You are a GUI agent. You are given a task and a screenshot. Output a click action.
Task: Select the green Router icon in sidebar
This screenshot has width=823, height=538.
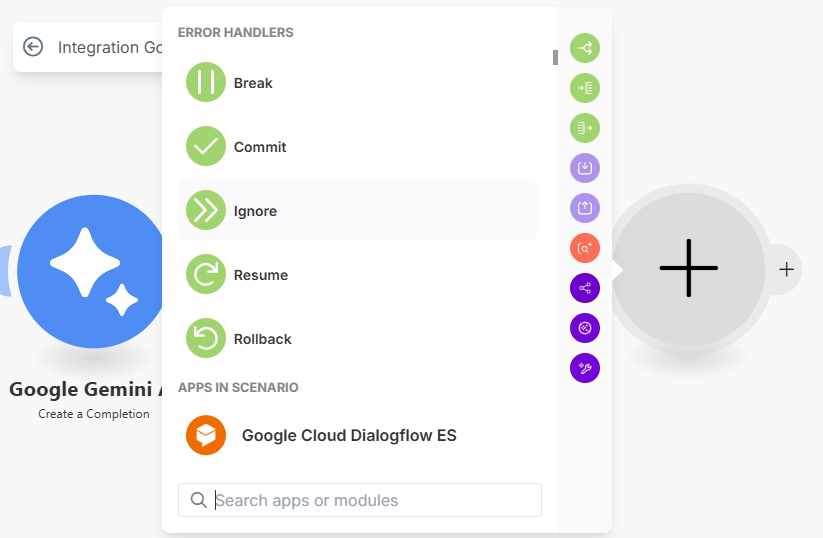[585, 48]
